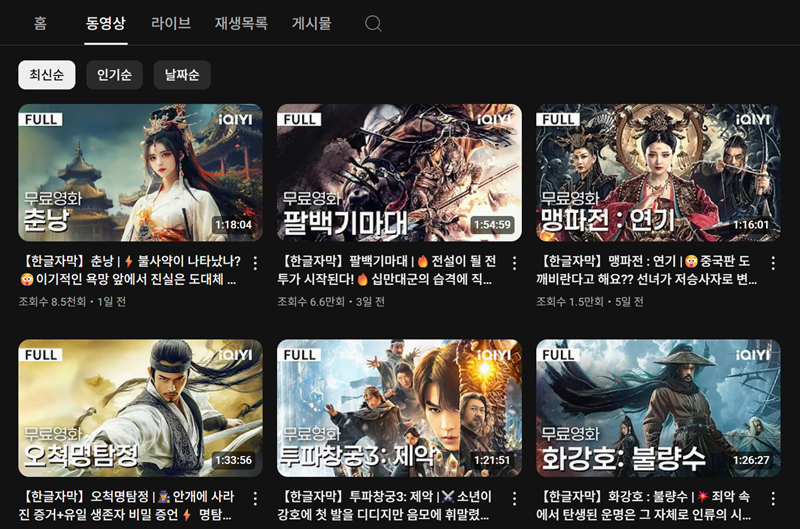Open title link 【한글자막】팔백기마대
Viewport: 800px width, 529px height.
coord(387,270)
